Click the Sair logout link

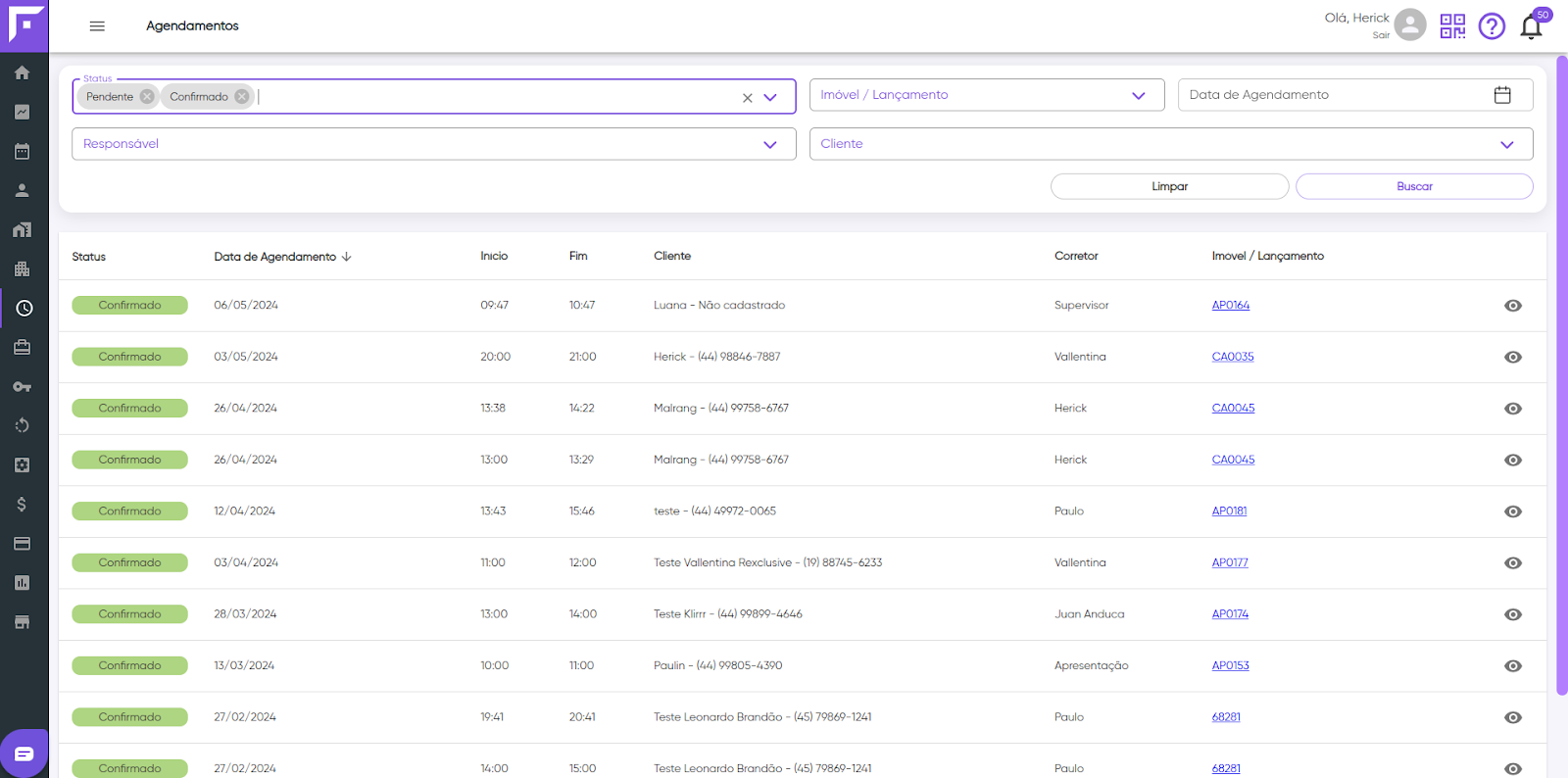coord(1381,35)
